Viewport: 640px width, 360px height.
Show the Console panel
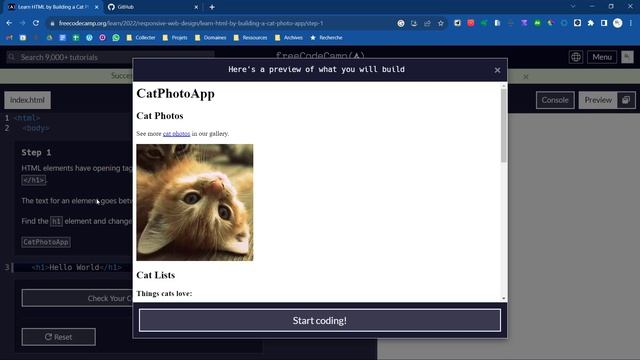[555, 100]
